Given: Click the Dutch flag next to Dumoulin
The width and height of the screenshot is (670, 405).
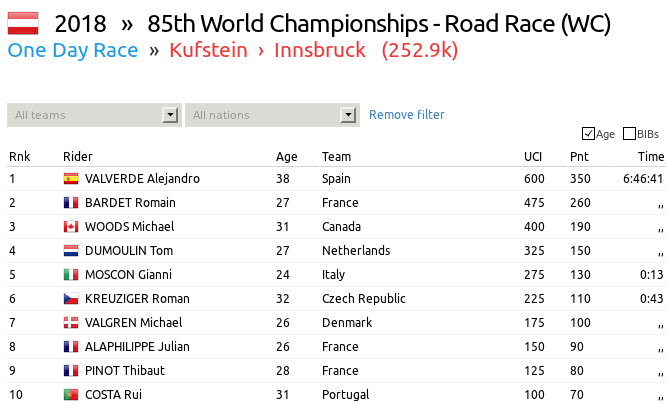Looking at the screenshot, I should 71,251.
